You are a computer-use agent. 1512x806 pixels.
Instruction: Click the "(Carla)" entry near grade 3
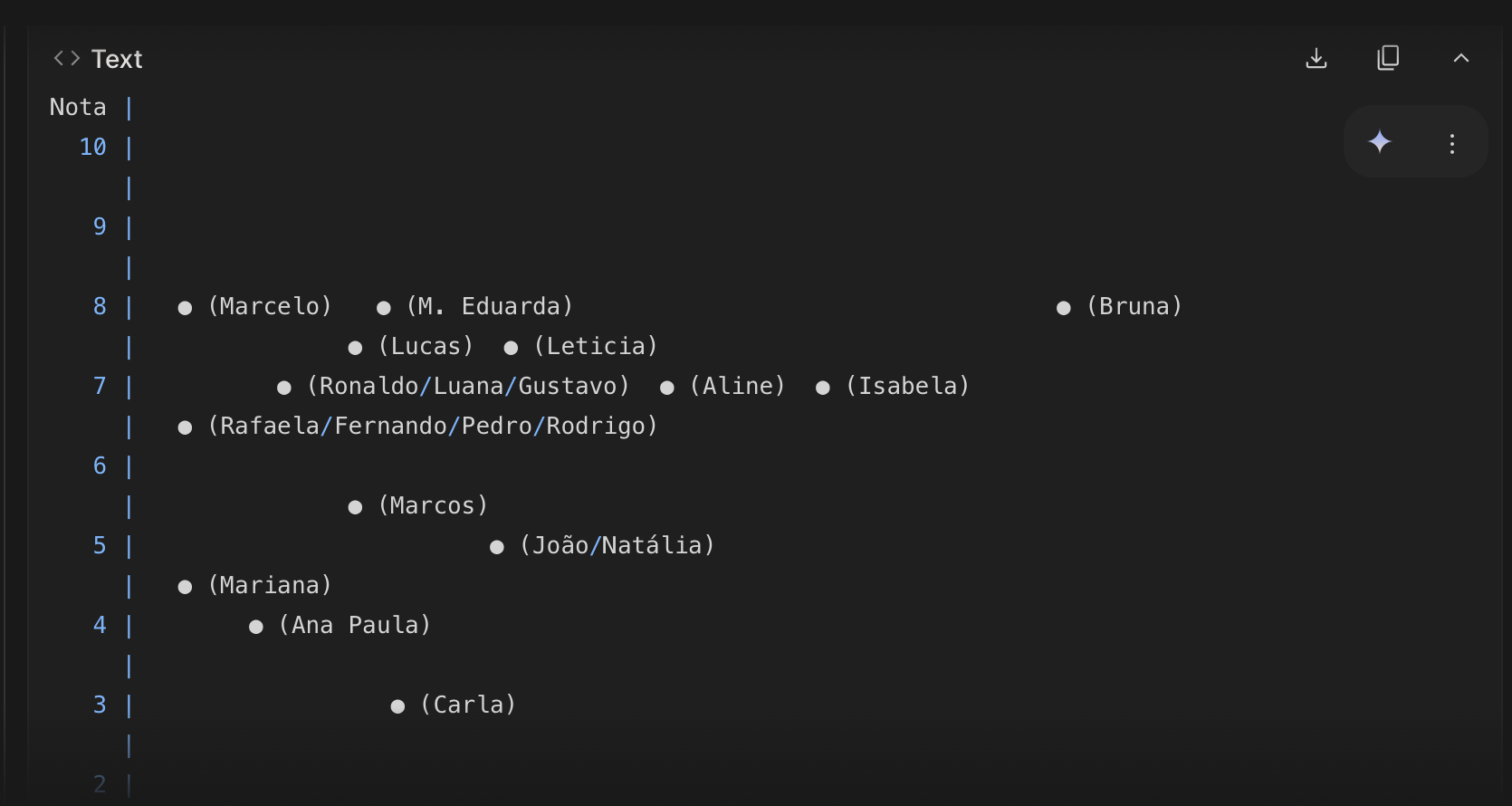pyautogui.click(x=468, y=705)
